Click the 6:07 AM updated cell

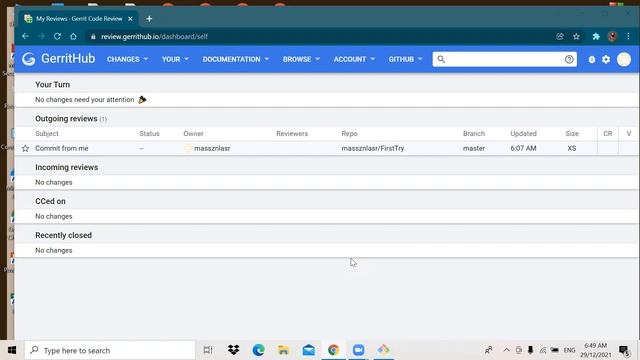coord(523,149)
